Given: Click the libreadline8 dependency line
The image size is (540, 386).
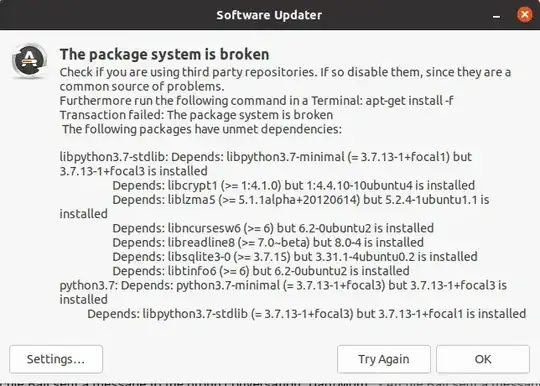Looking at the screenshot, I should point(268,243).
